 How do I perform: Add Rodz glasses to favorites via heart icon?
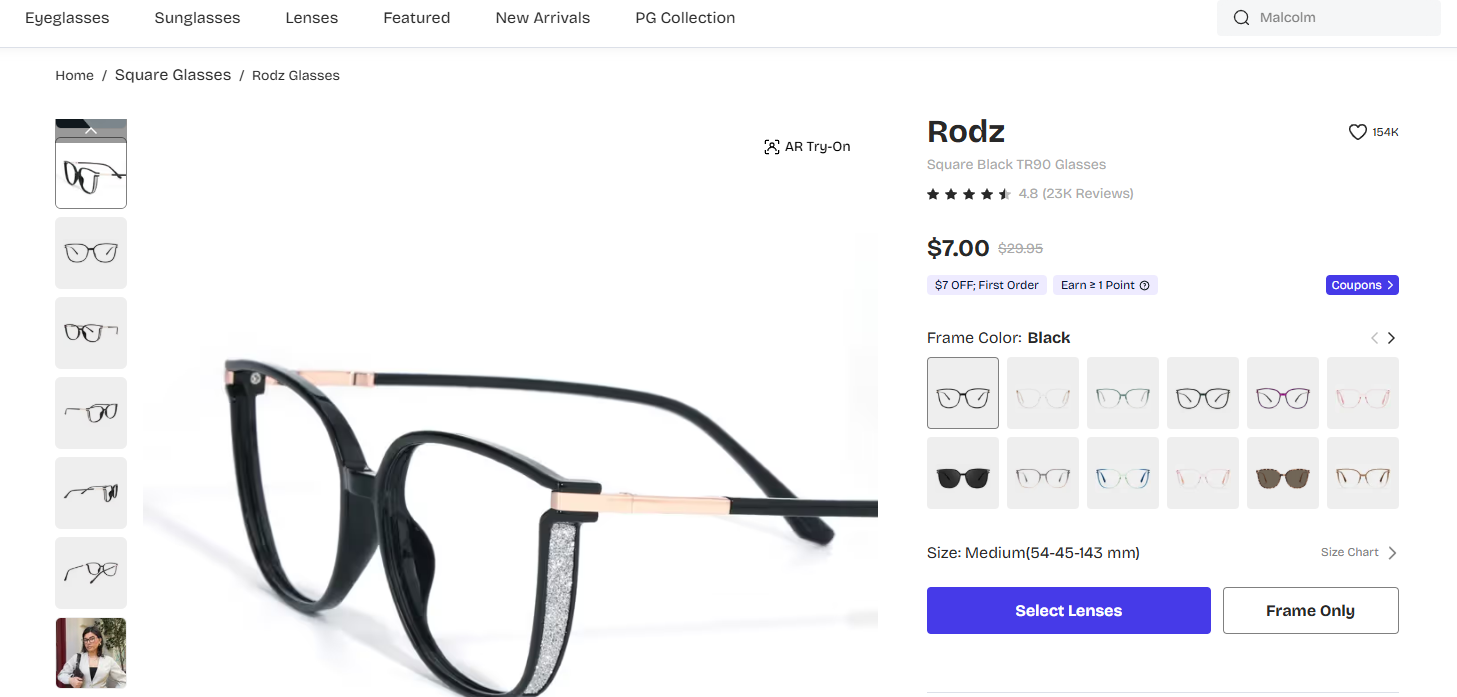pyautogui.click(x=1357, y=131)
